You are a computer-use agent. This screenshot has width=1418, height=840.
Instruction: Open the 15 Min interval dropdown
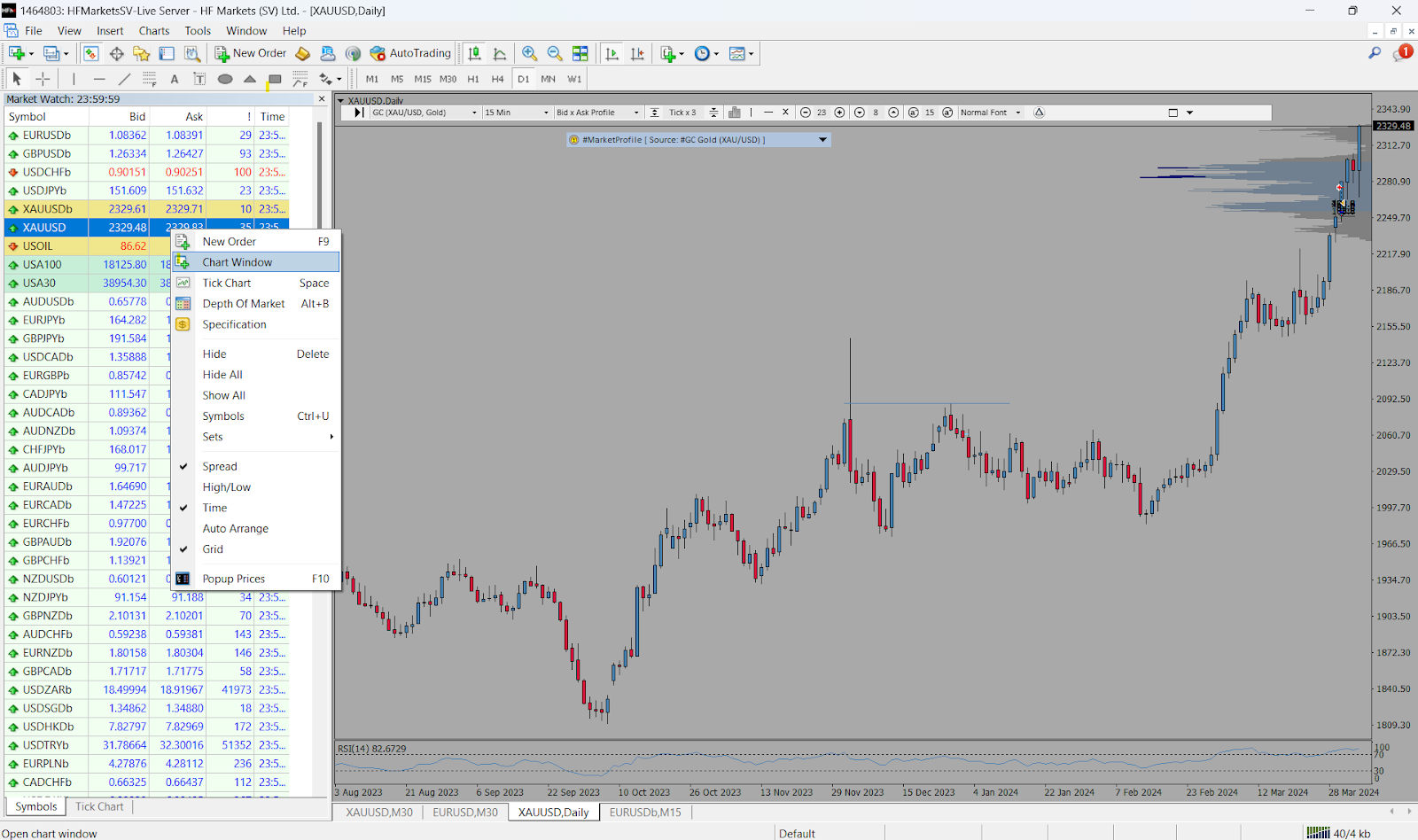(x=517, y=113)
